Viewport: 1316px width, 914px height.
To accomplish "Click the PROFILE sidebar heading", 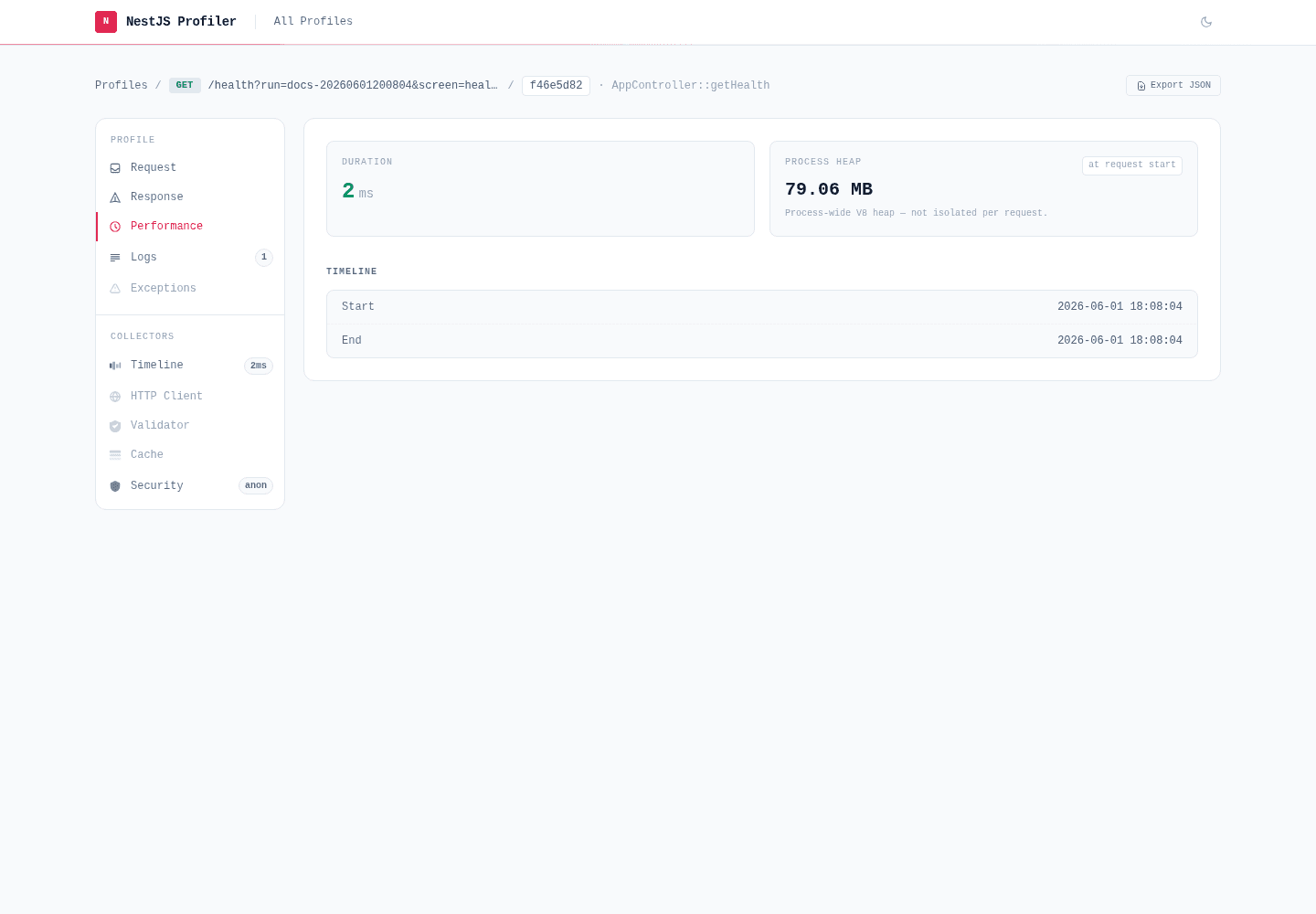I will tap(133, 140).
